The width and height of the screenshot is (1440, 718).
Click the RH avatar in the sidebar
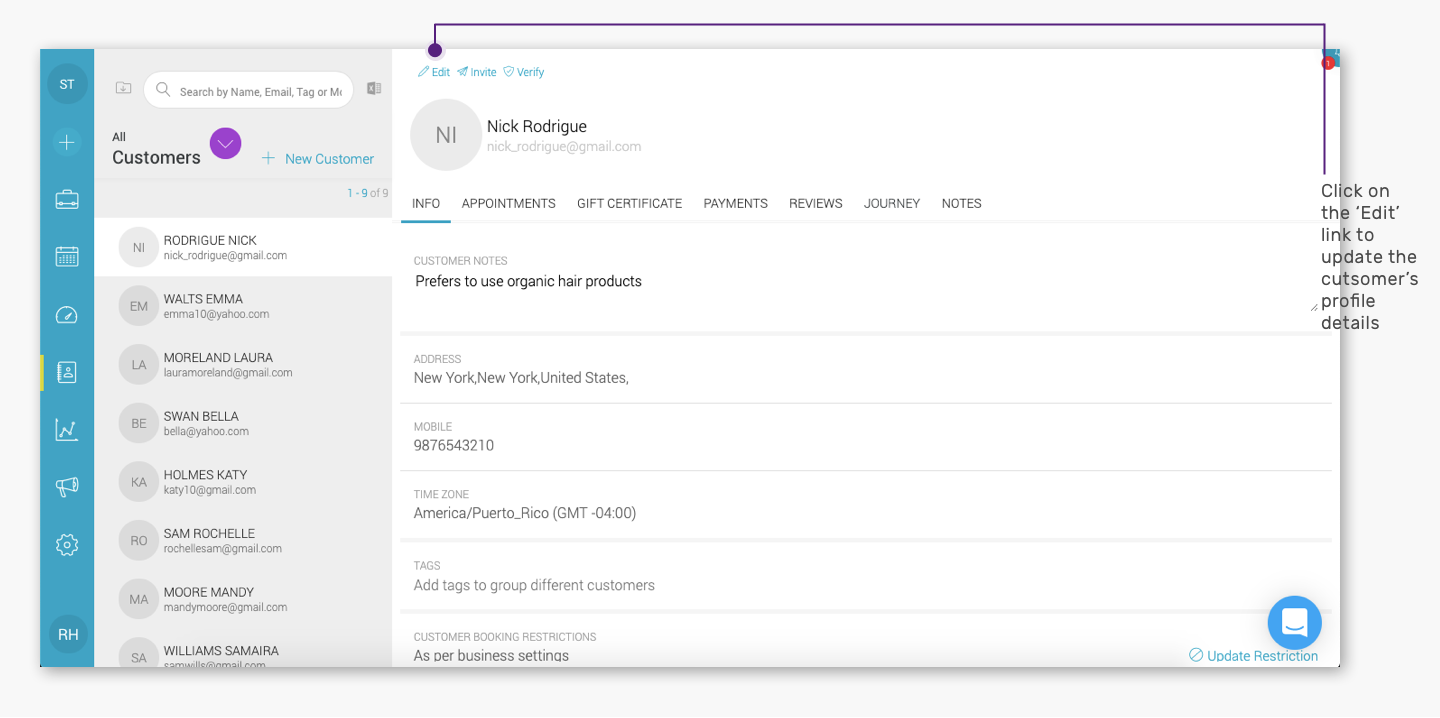click(x=68, y=634)
